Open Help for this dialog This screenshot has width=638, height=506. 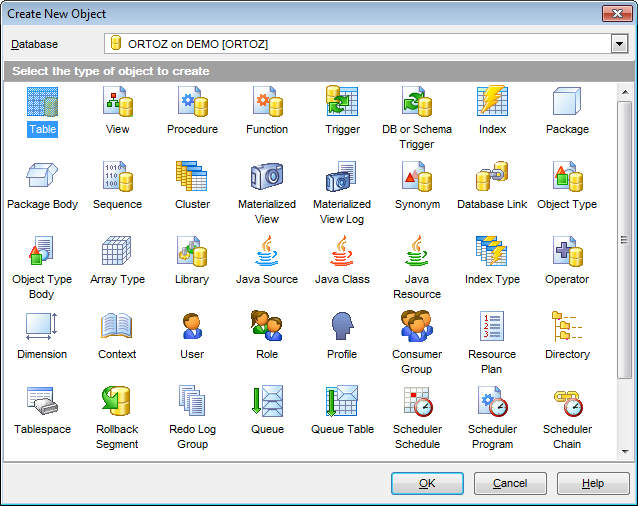click(593, 483)
